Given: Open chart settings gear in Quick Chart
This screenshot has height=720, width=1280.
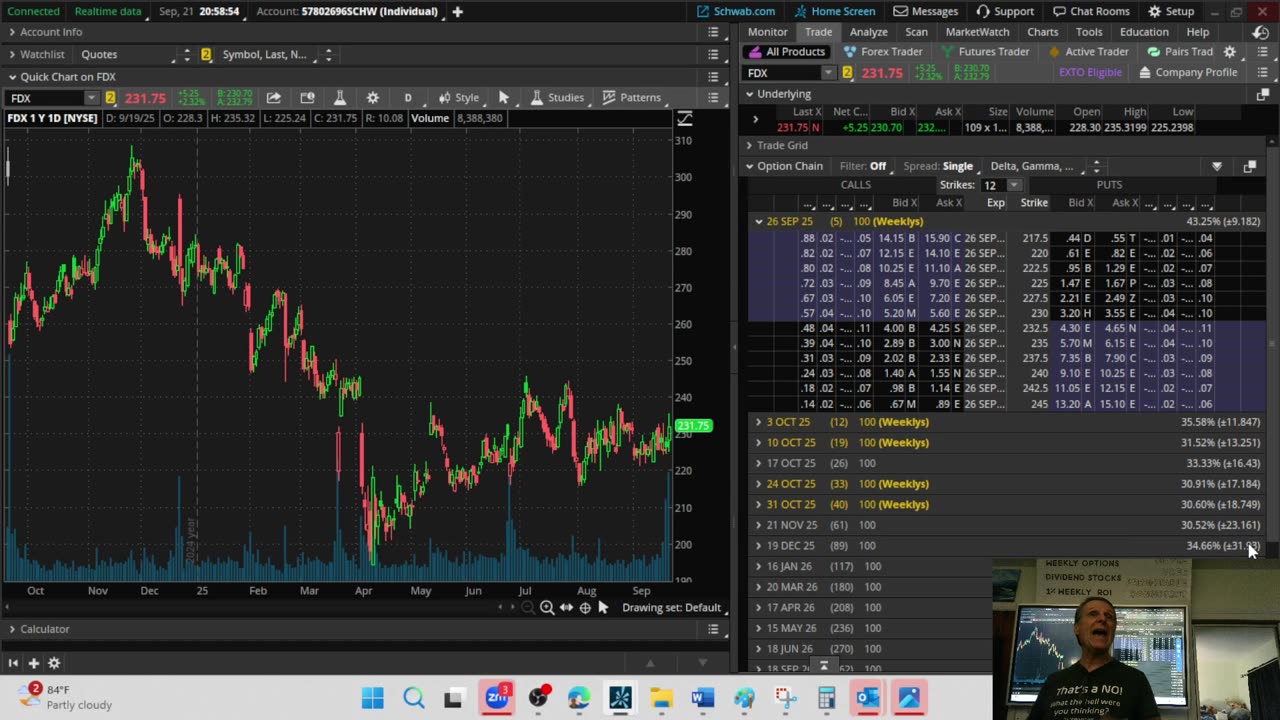Looking at the screenshot, I should coord(373,98).
